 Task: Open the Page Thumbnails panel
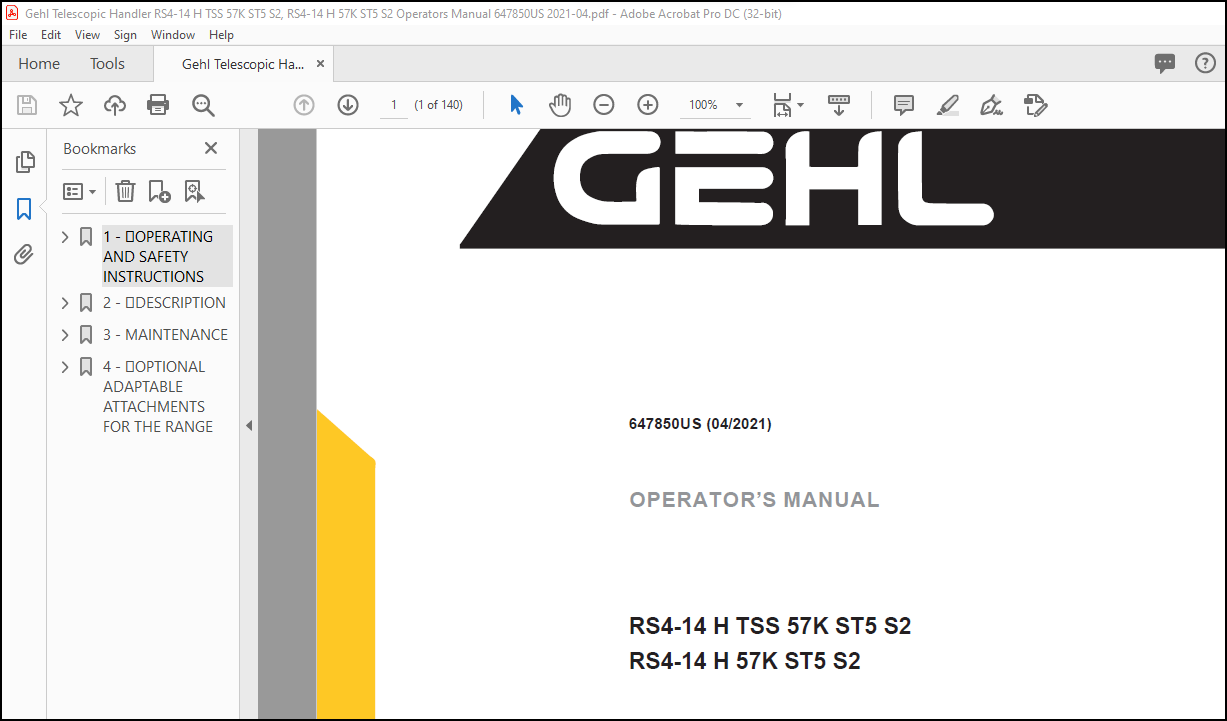pos(25,162)
